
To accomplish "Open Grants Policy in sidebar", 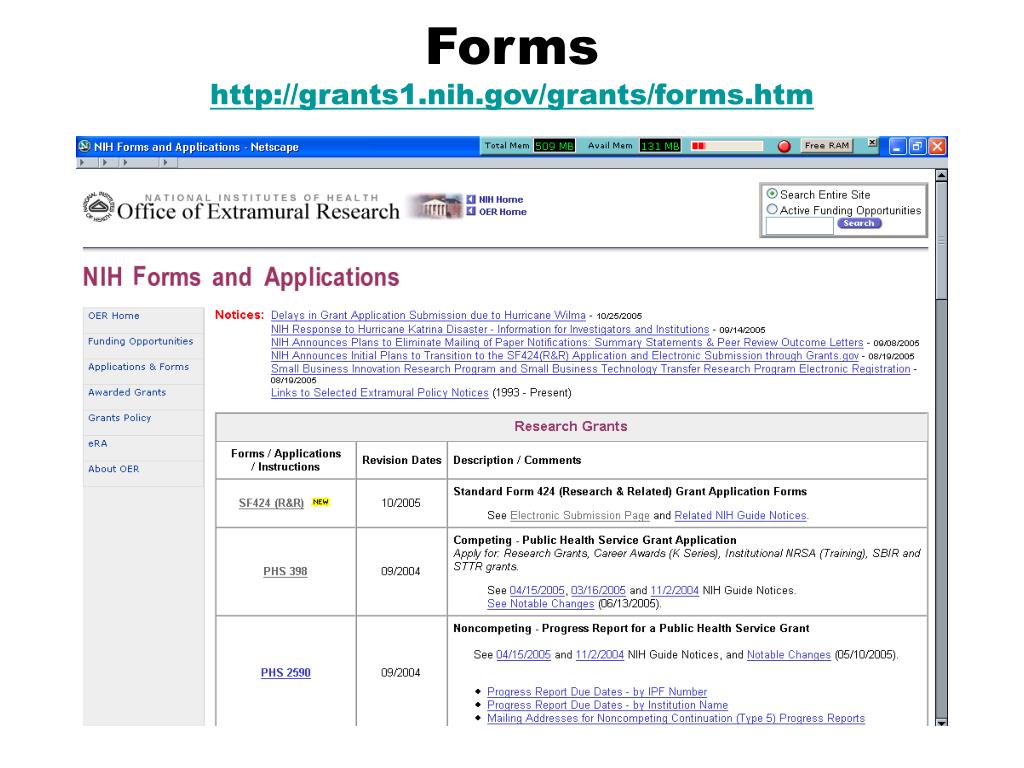I will point(120,417).
